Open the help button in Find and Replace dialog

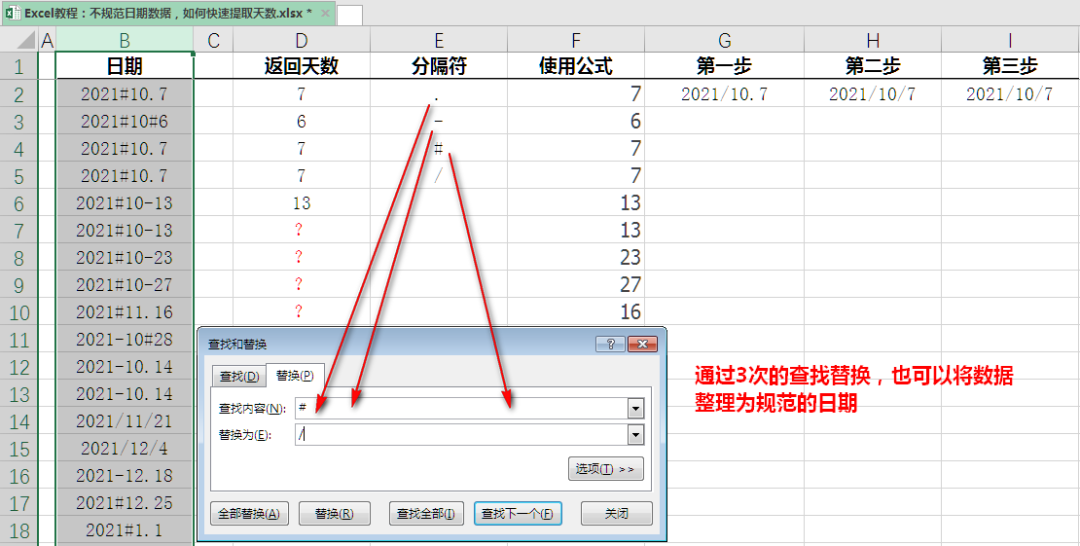(610, 344)
